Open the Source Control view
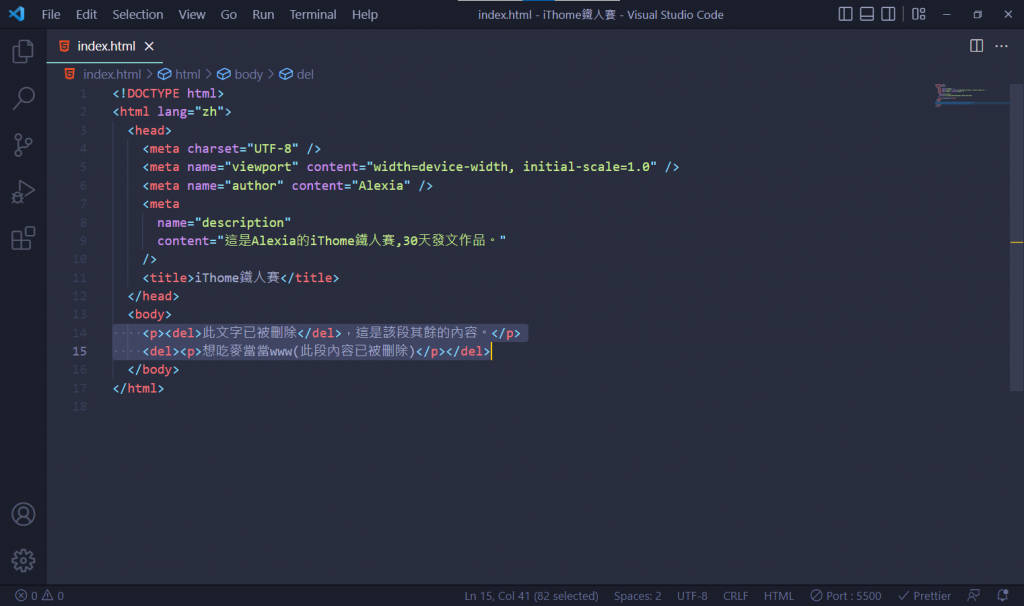The image size is (1024, 606). [x=23, y=145]
